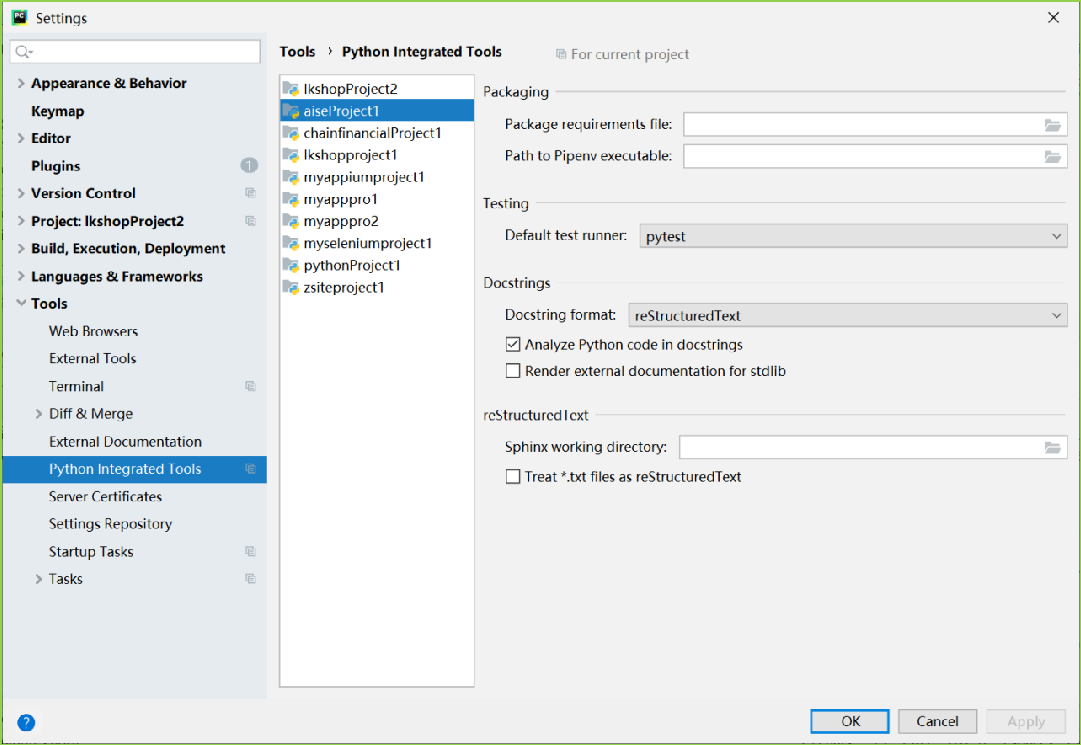Image resolution: width=1081 pixels, height=745 pixels.
Task: Click the folder browse icon for Package requirements file
Action: click(1052, 125)
